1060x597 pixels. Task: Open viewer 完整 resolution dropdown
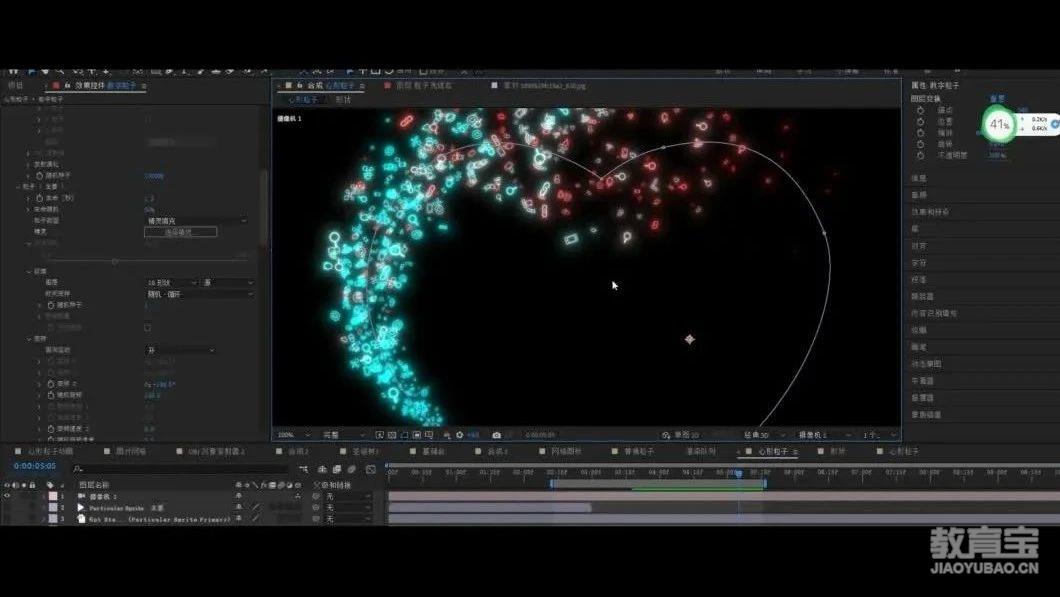pos(343,435)
